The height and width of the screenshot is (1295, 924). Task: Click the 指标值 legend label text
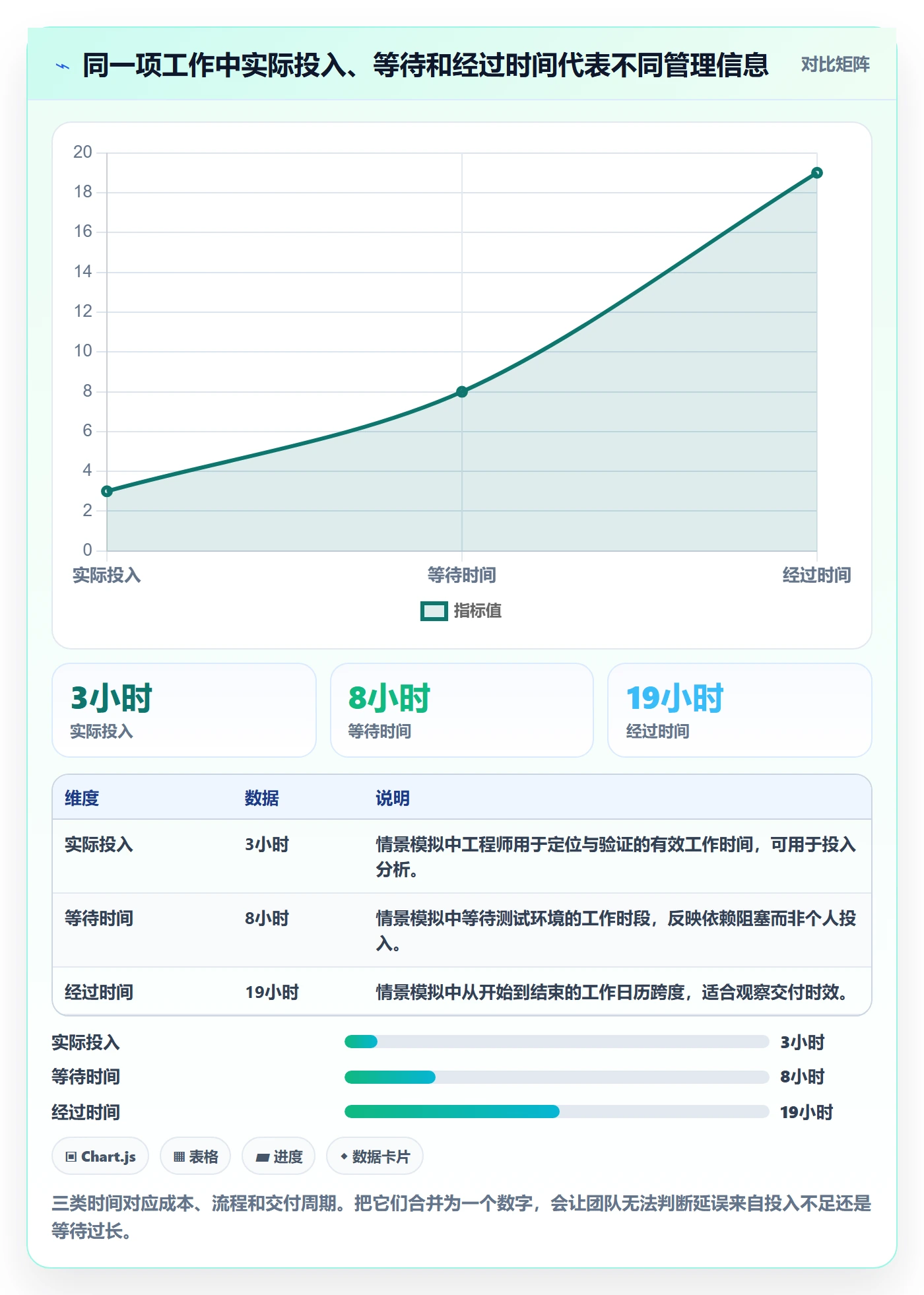coord(478,611)
